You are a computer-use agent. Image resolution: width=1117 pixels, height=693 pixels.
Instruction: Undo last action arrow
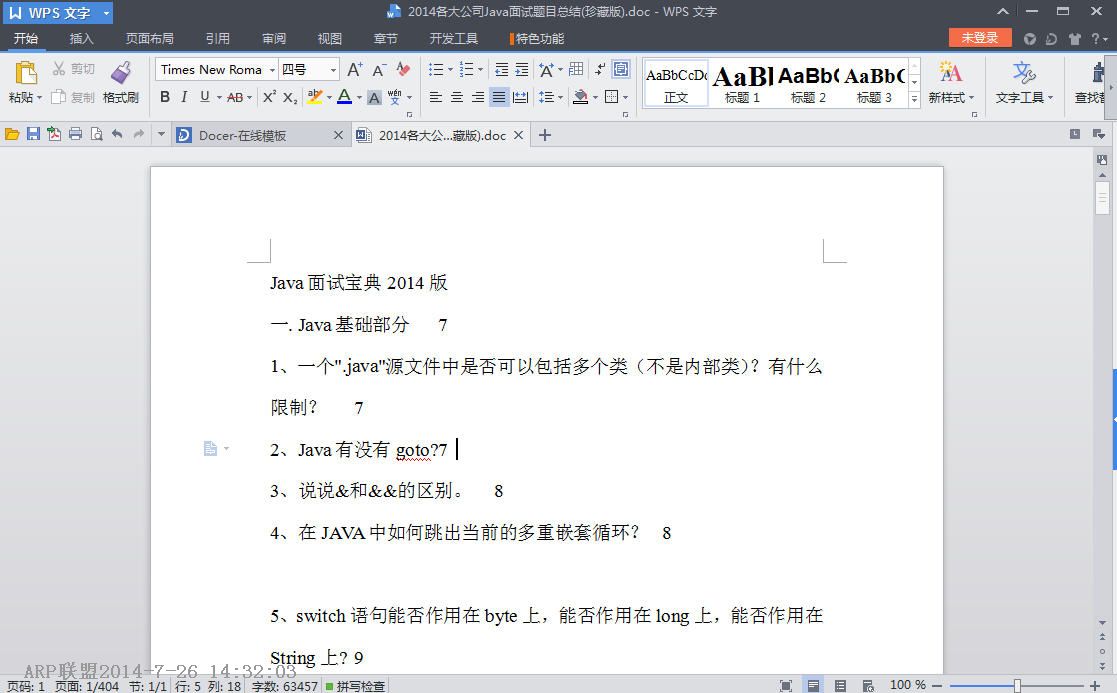[118, 134]
